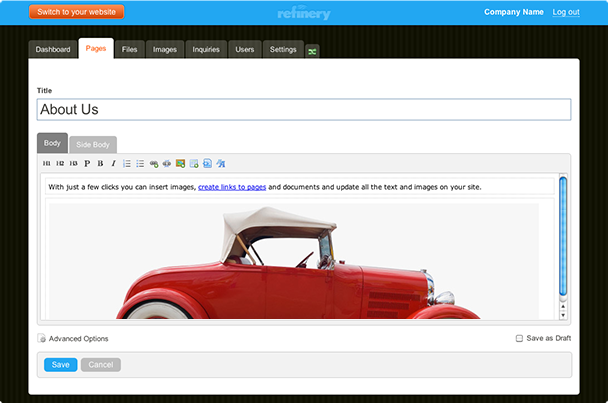Select the Body content tab
Image resolution: width=608 pixels, height=403 pixels.
point(52,143)
